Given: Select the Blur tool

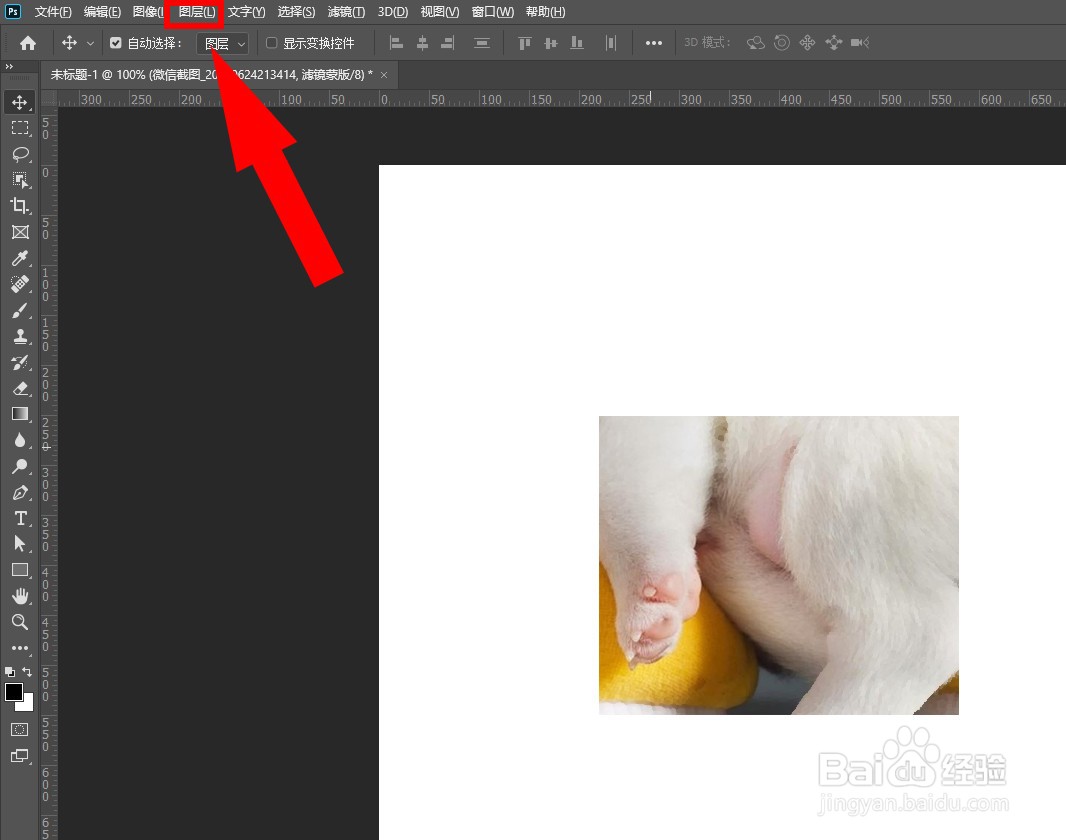Looking at the screenshot, I should [20, 440].
